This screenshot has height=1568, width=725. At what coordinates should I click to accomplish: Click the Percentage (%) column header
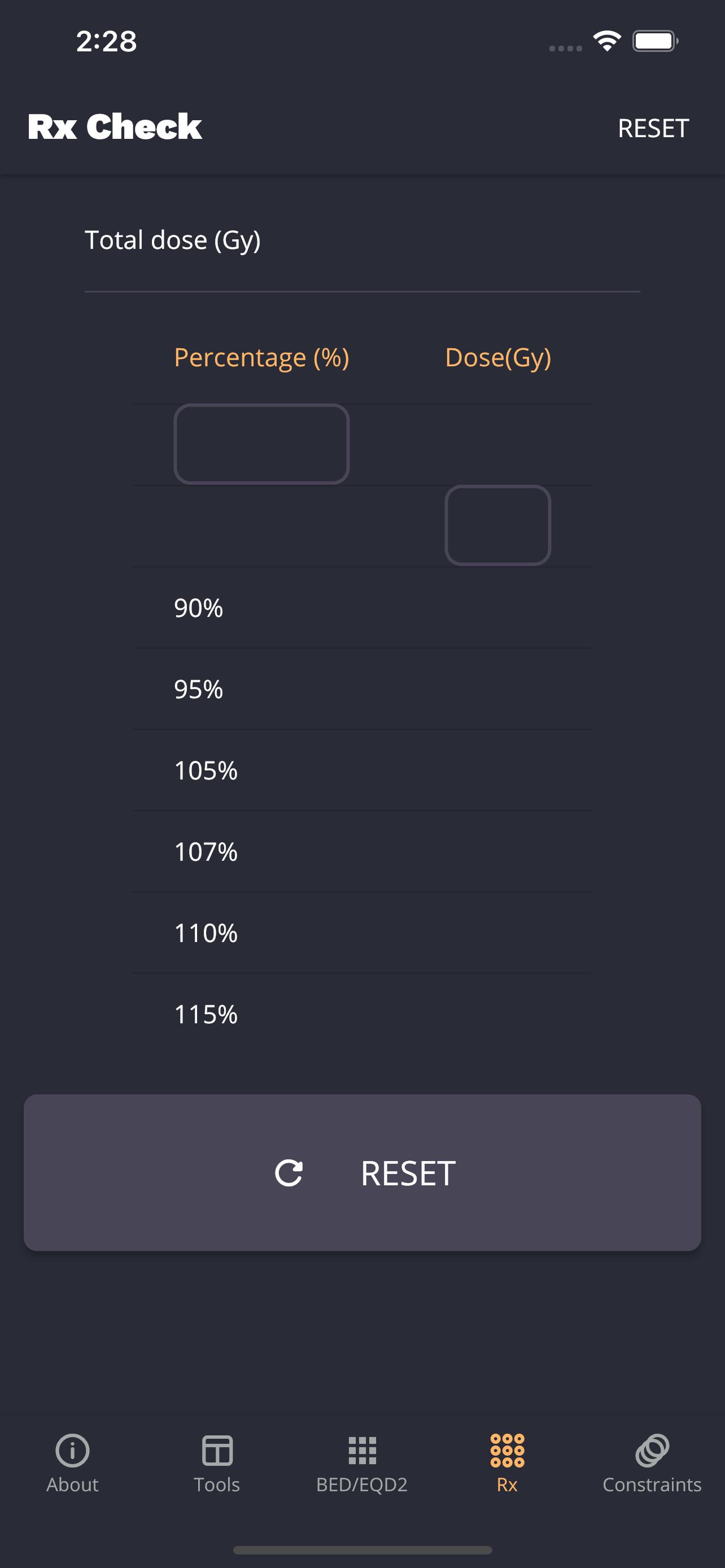(262, 357)
